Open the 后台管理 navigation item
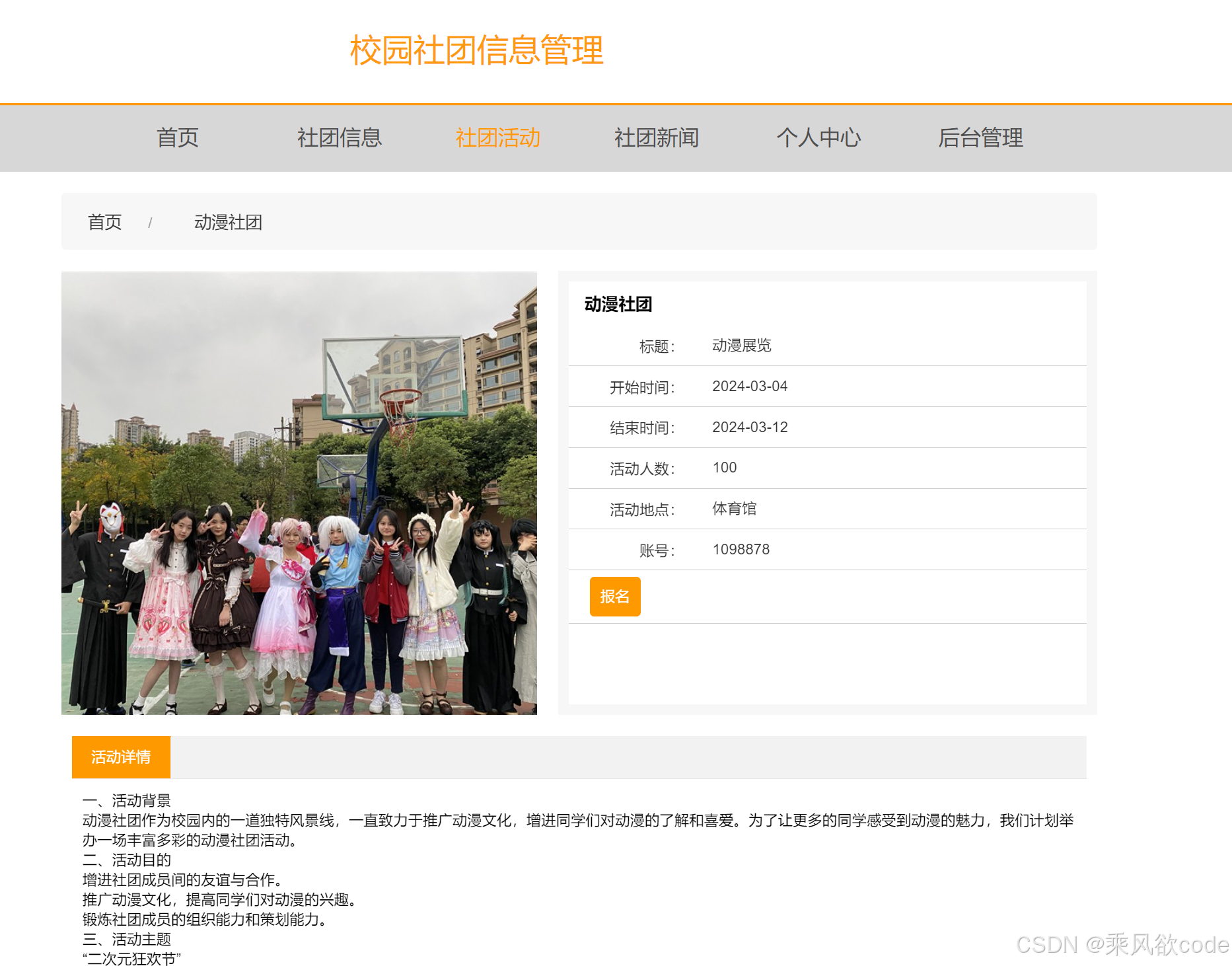The width and height of the screenshot is (1232, 966). click(x=982, y=138)
